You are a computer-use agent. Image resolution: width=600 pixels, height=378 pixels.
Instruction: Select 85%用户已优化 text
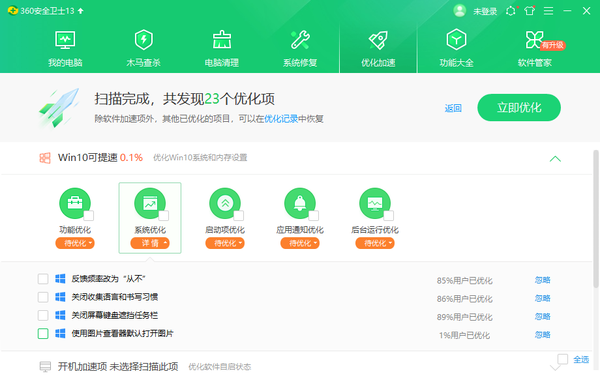click(x=465, y=280)
